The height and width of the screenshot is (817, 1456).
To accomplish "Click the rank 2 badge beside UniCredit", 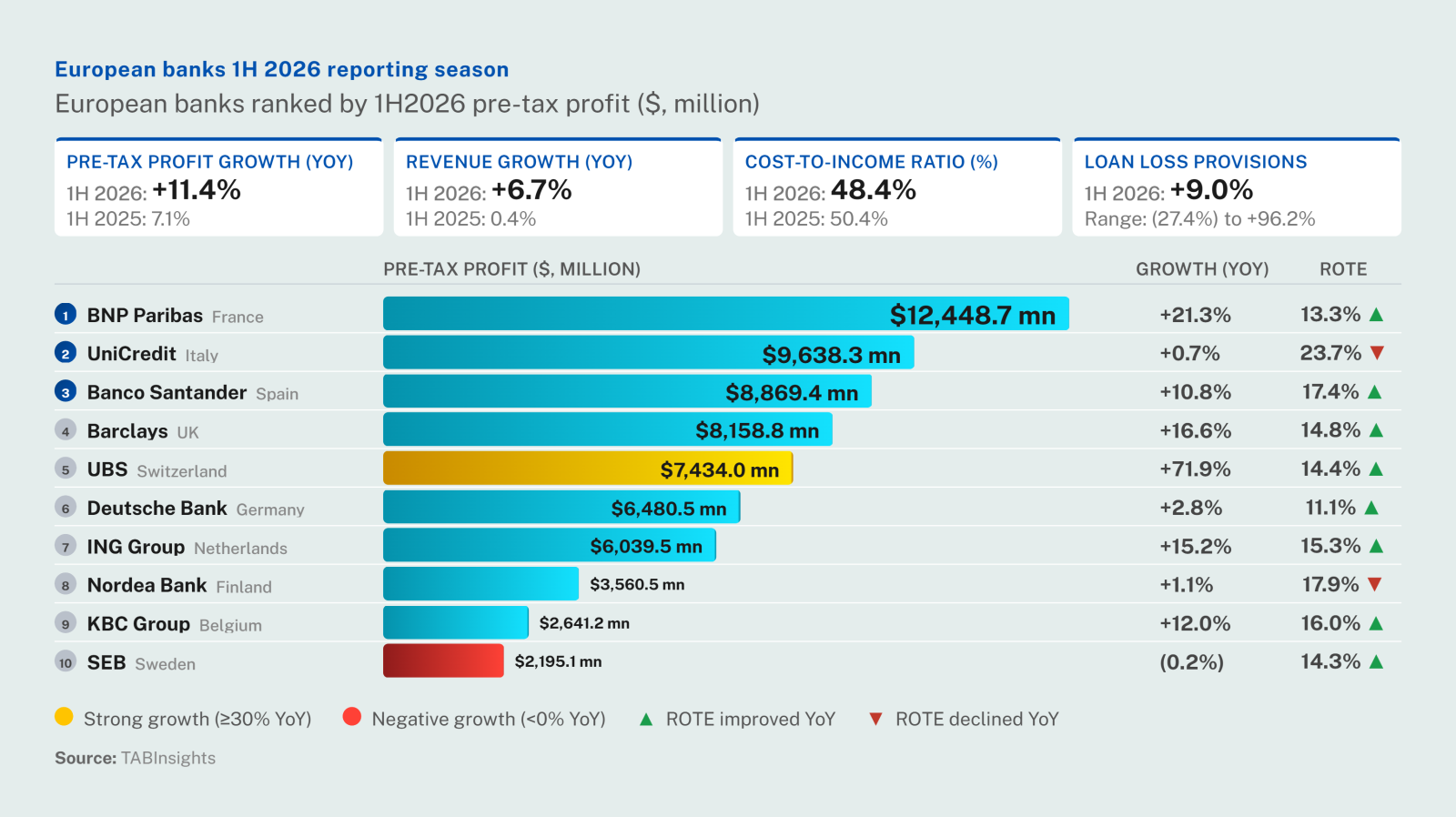I will (x=66, y=353).
